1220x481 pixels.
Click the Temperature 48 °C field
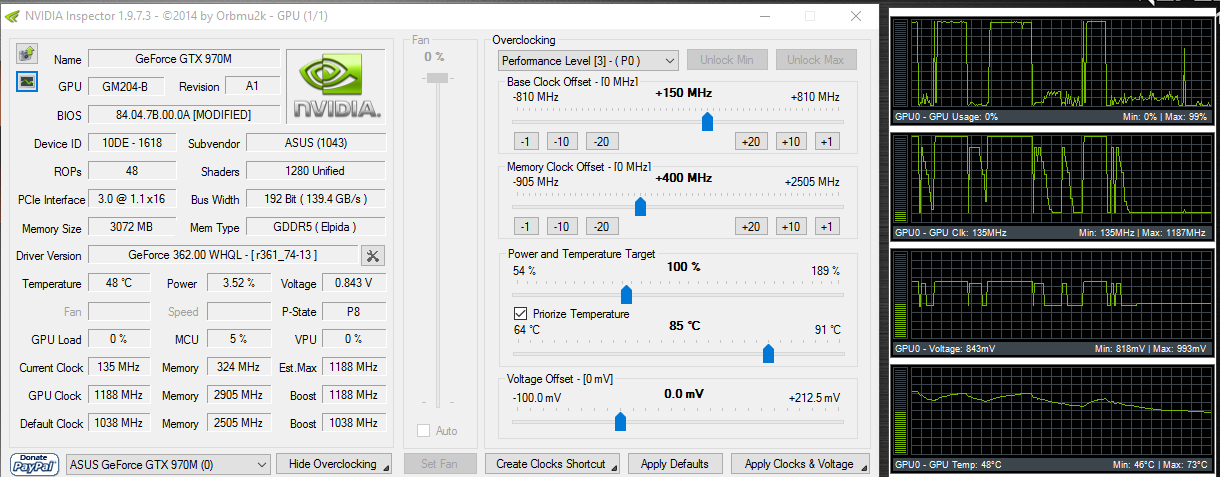[119, 284]
